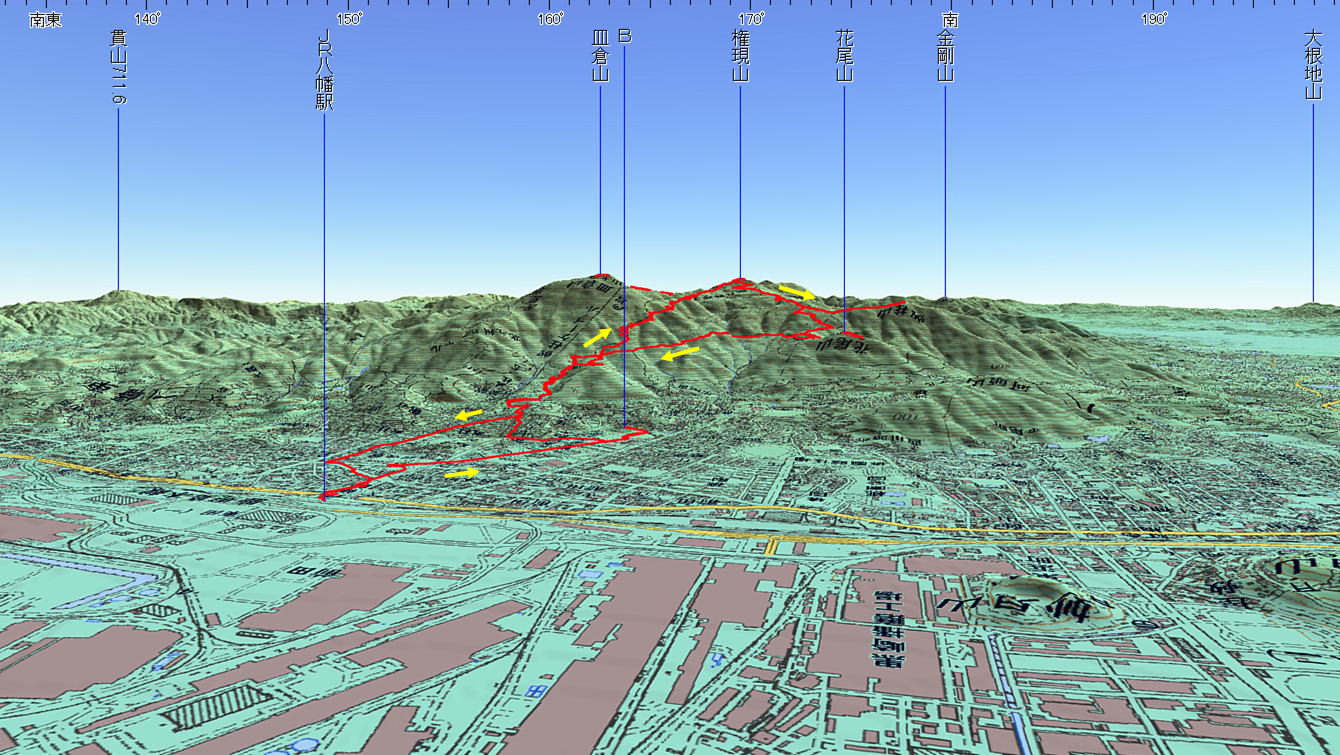
Task: Select the left-pointing yellow arrow above the town
Action: [468, 414]
